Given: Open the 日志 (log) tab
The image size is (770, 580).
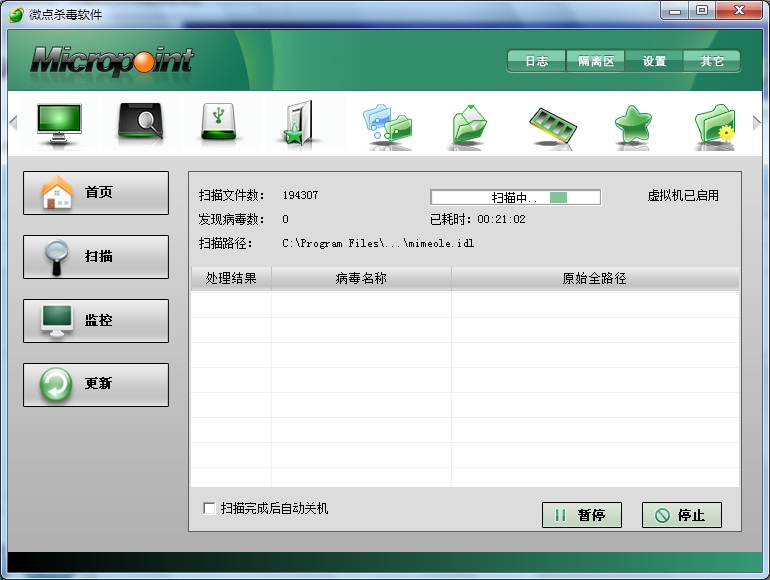Looking at the screenshot, I should pyautogui.click(x=536, y=61).
